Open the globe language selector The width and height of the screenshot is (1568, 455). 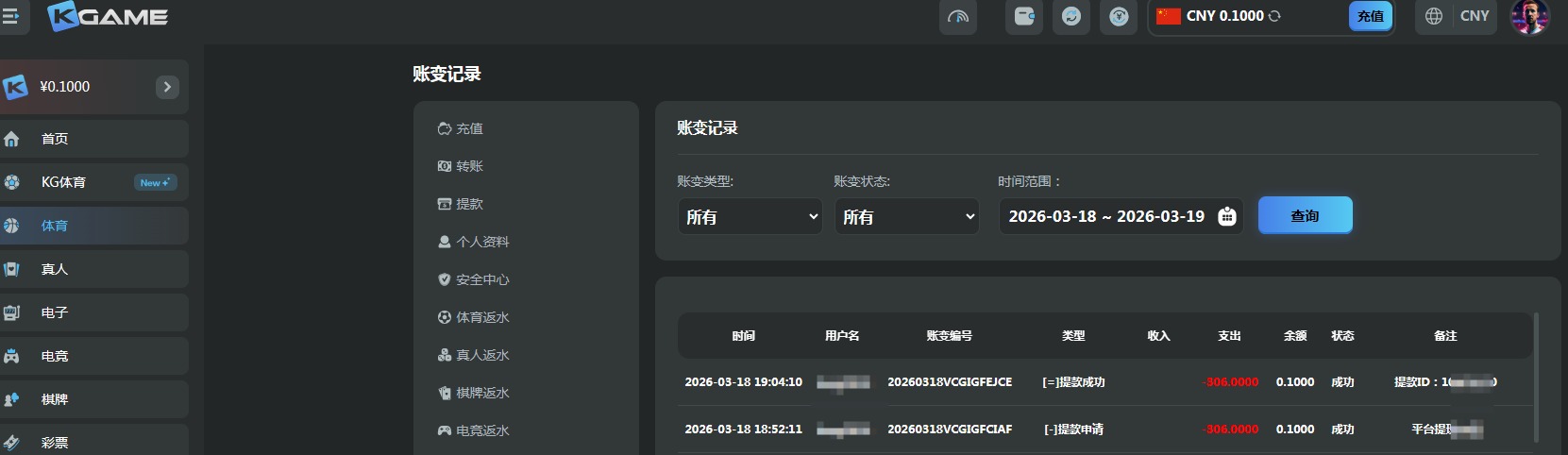(1434, 16)
